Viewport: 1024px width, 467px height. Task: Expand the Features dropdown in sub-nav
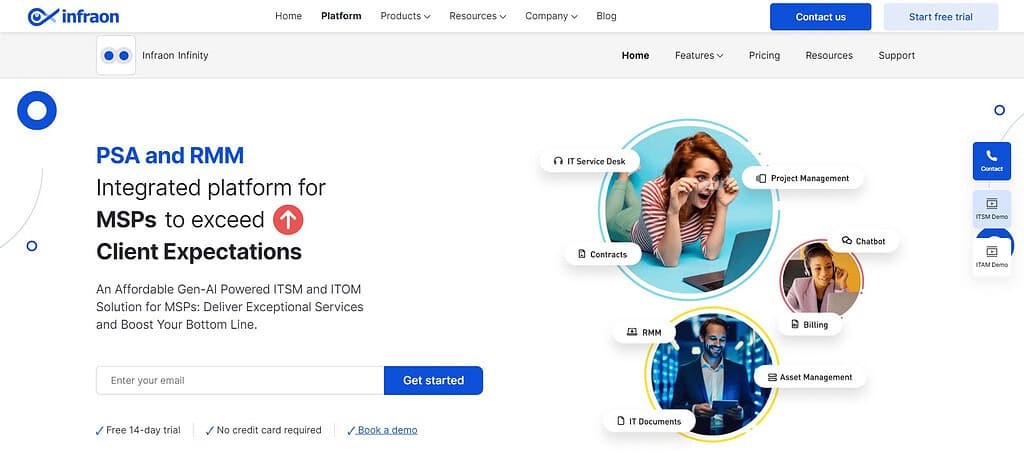(x=699, y=56)
